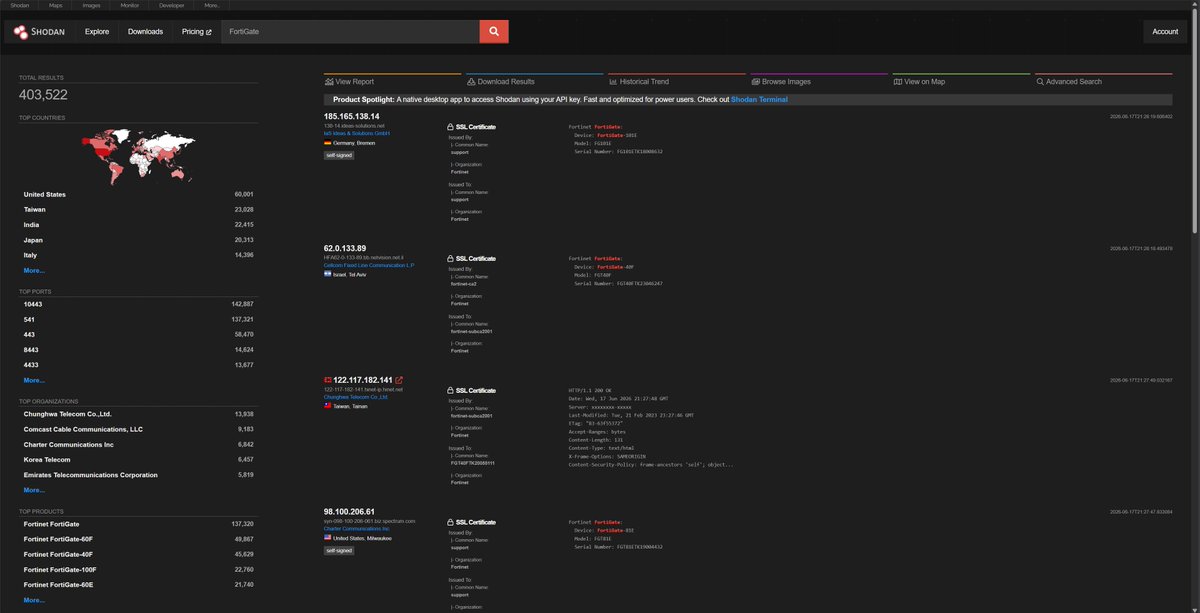Open host 98.100.206.61 details

(x=349, y=512)
